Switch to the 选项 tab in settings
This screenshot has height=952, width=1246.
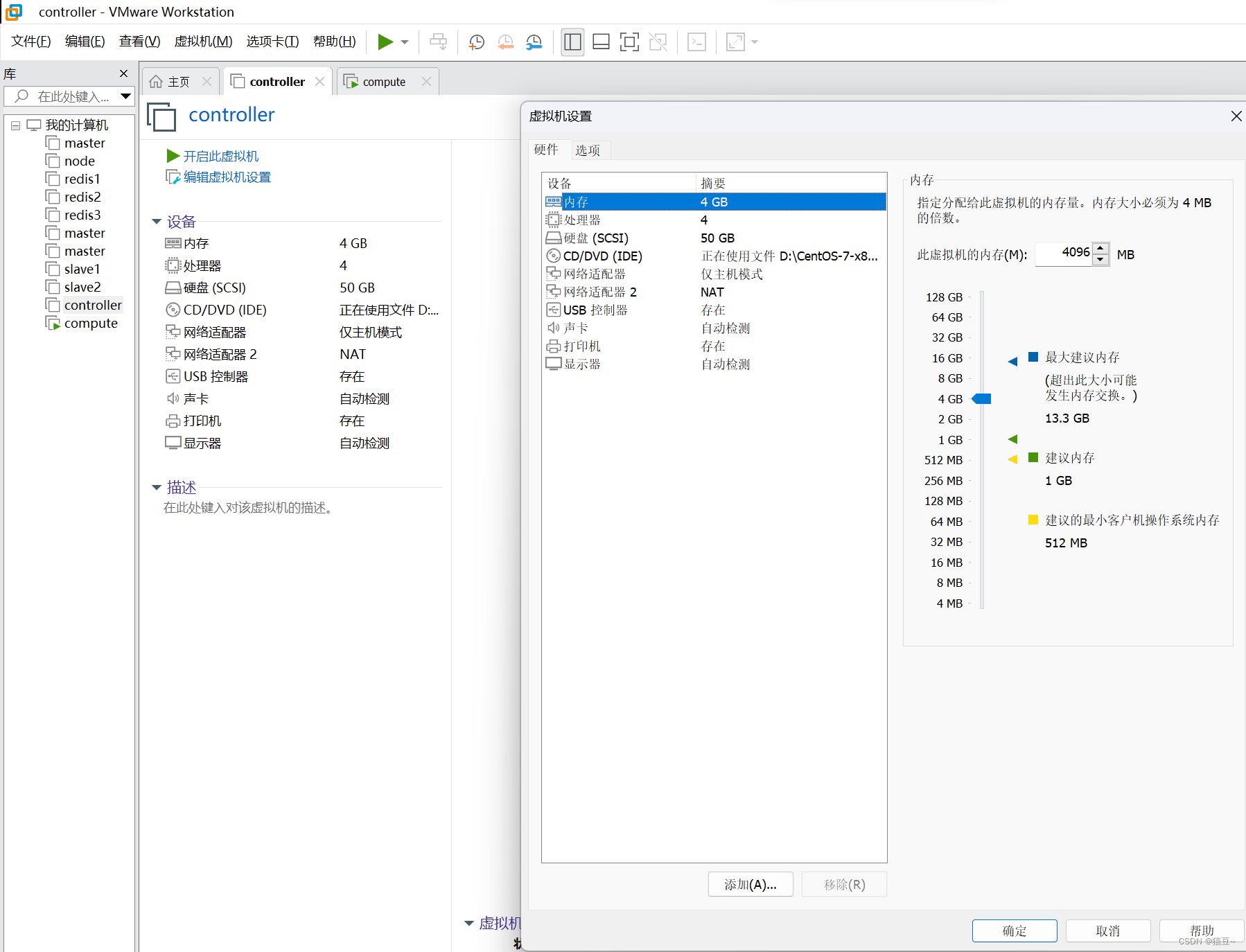588,150
